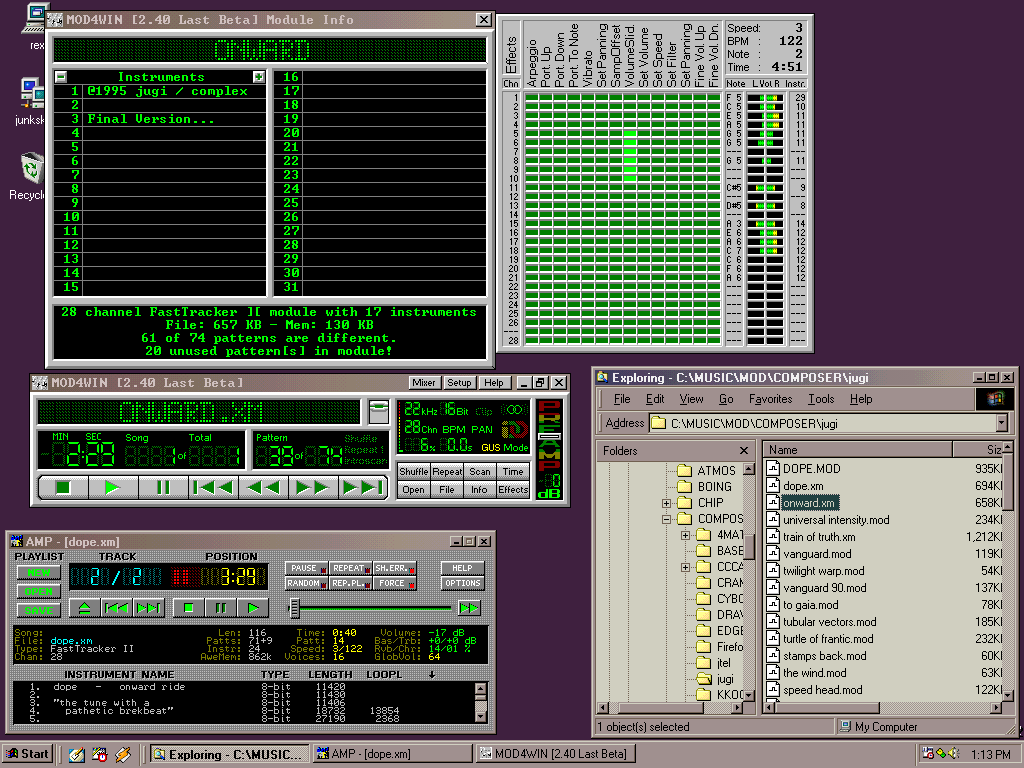The width and height of the screenshot is (1024, 768).
Task: Collapse the COMPOS folder tree node
Action: [666, 519]
